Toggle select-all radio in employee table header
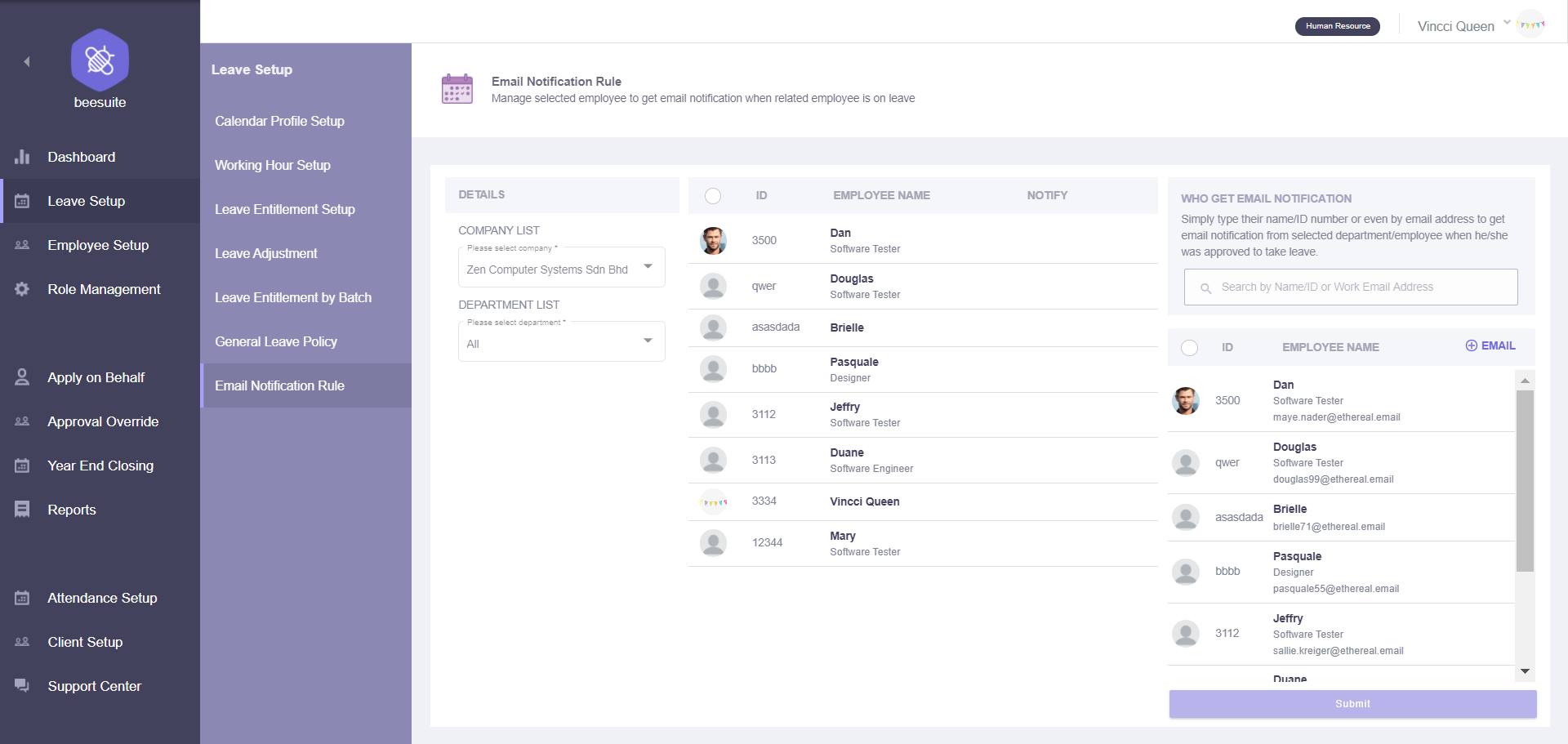Viewport: 1568px width, 744px height. [713, 196]
